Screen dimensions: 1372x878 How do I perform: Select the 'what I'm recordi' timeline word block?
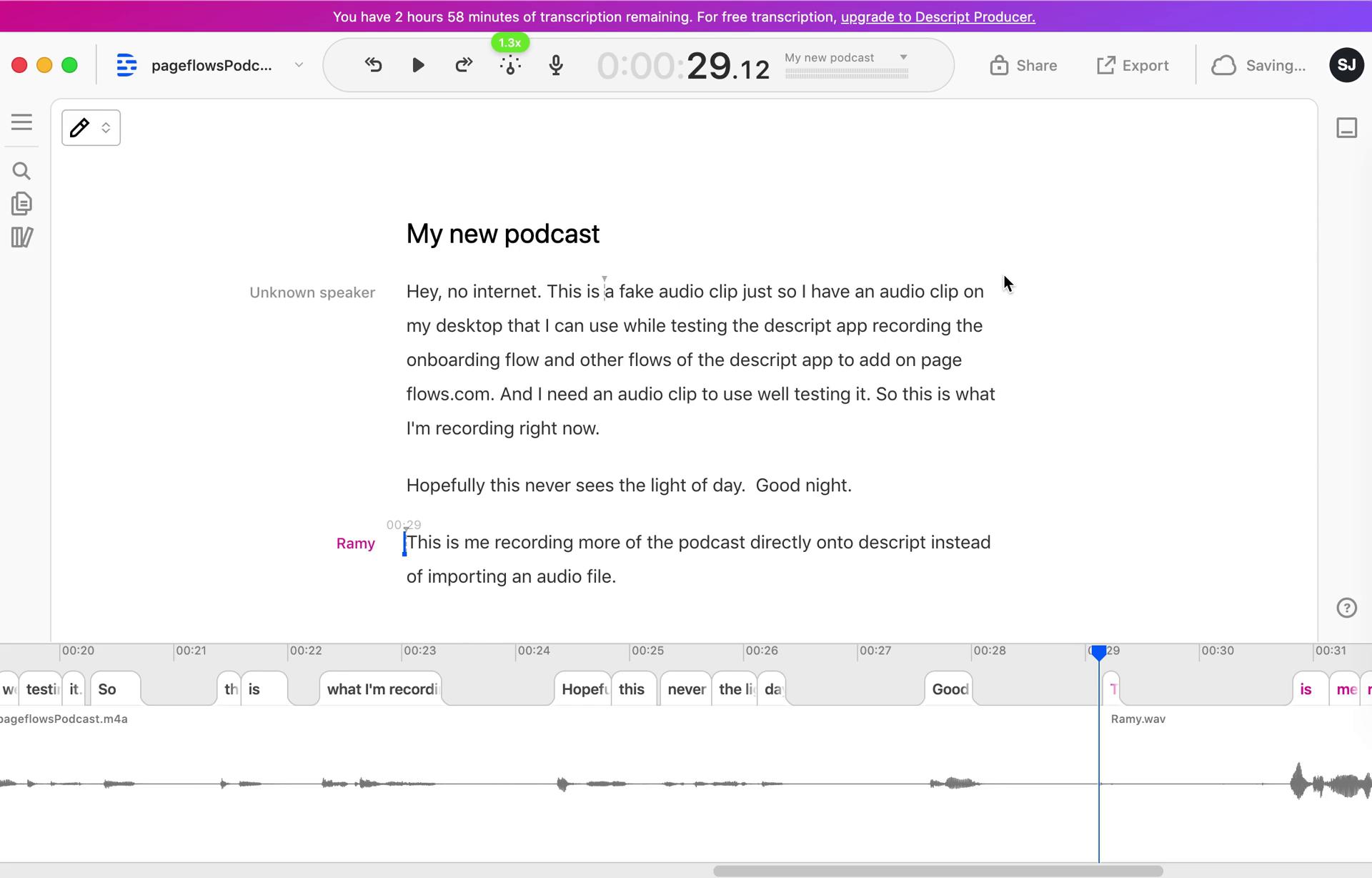click(x=381, y=689)
